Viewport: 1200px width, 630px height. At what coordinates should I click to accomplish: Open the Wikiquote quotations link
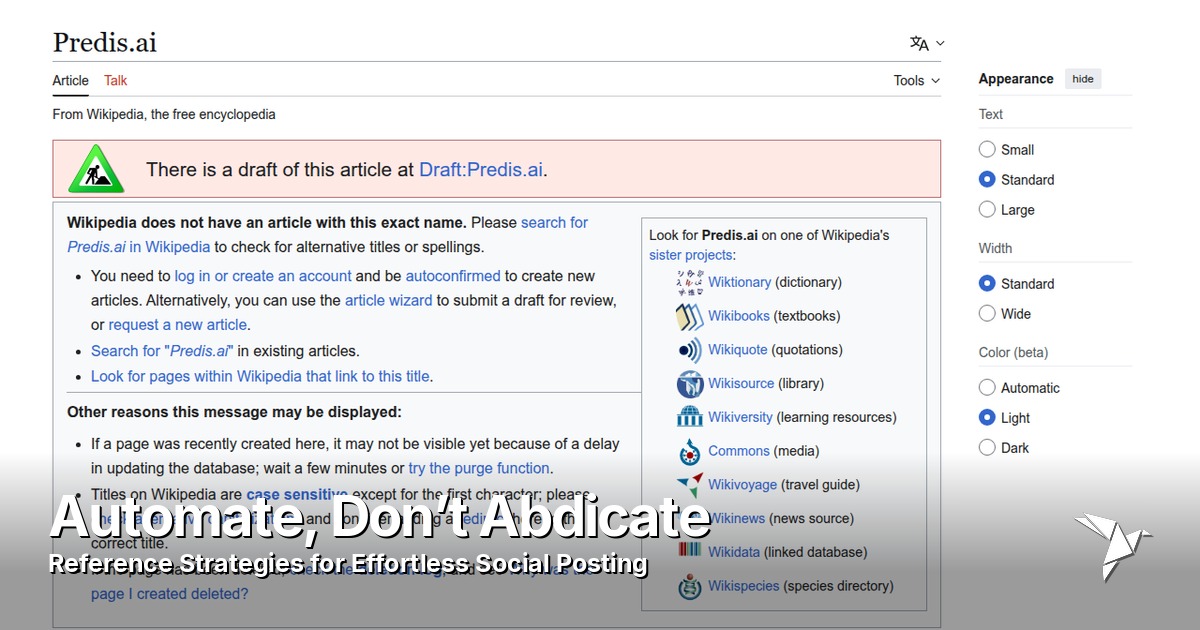point(738,350)
